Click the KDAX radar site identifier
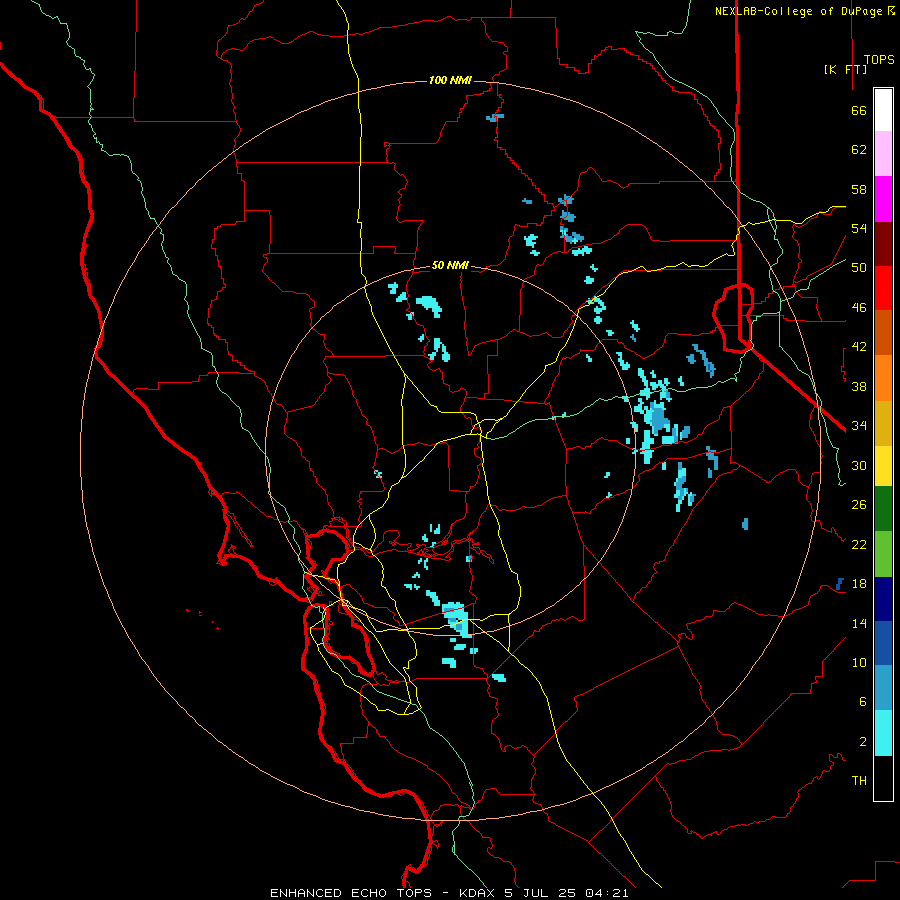The width and height of the screenshot is (900, 900). pyautogui.click(x=478, y=893)
